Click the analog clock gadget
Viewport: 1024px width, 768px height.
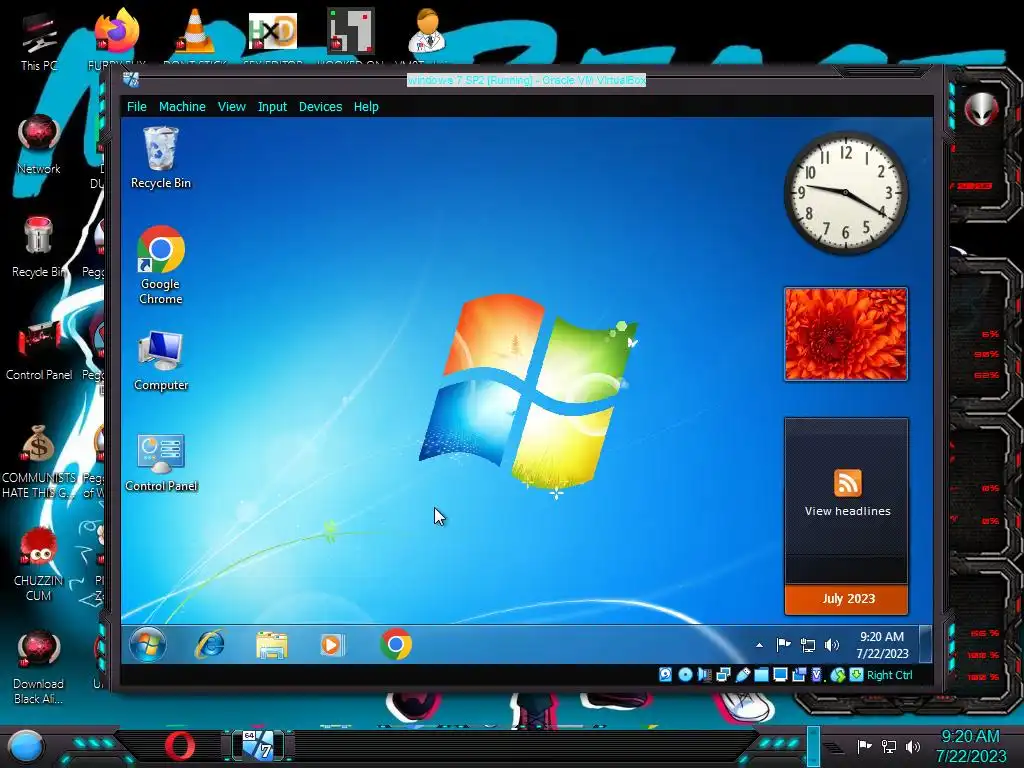pyautogui.click(x=846, y=193)
